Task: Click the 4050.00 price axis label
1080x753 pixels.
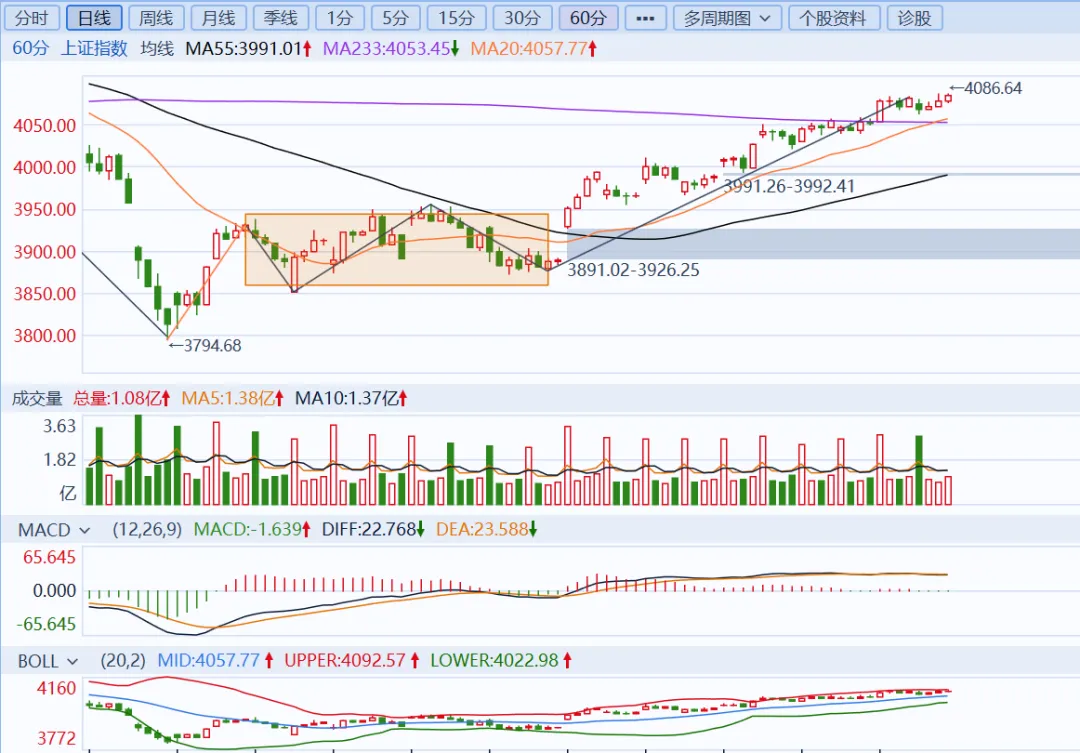Action: [x=45, y=125]
